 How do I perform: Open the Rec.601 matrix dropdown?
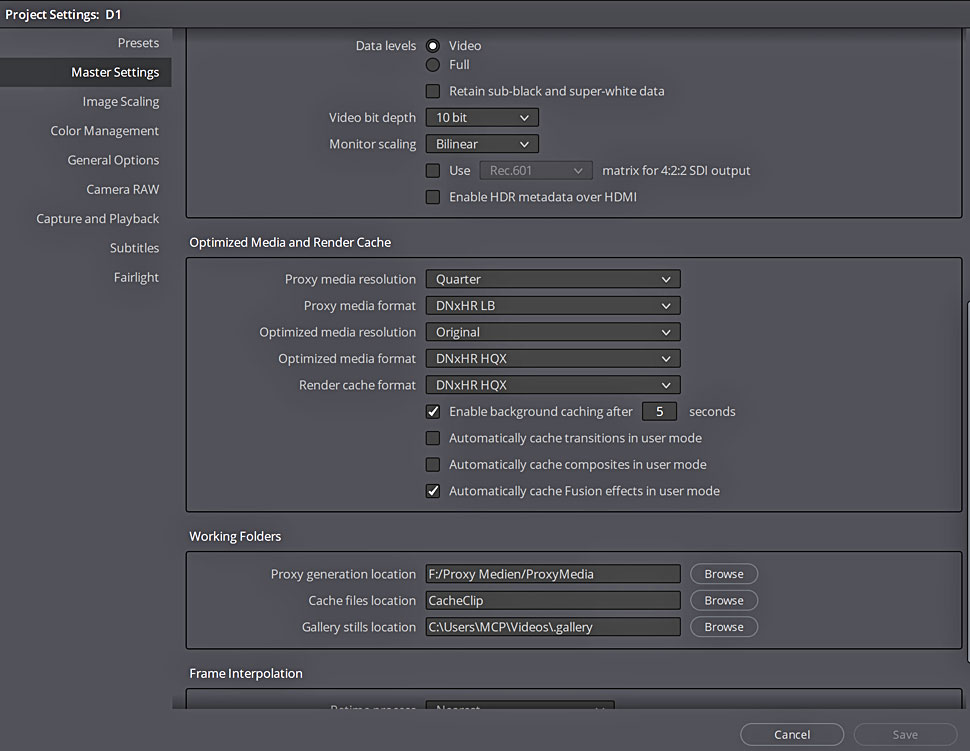(536, 171)
